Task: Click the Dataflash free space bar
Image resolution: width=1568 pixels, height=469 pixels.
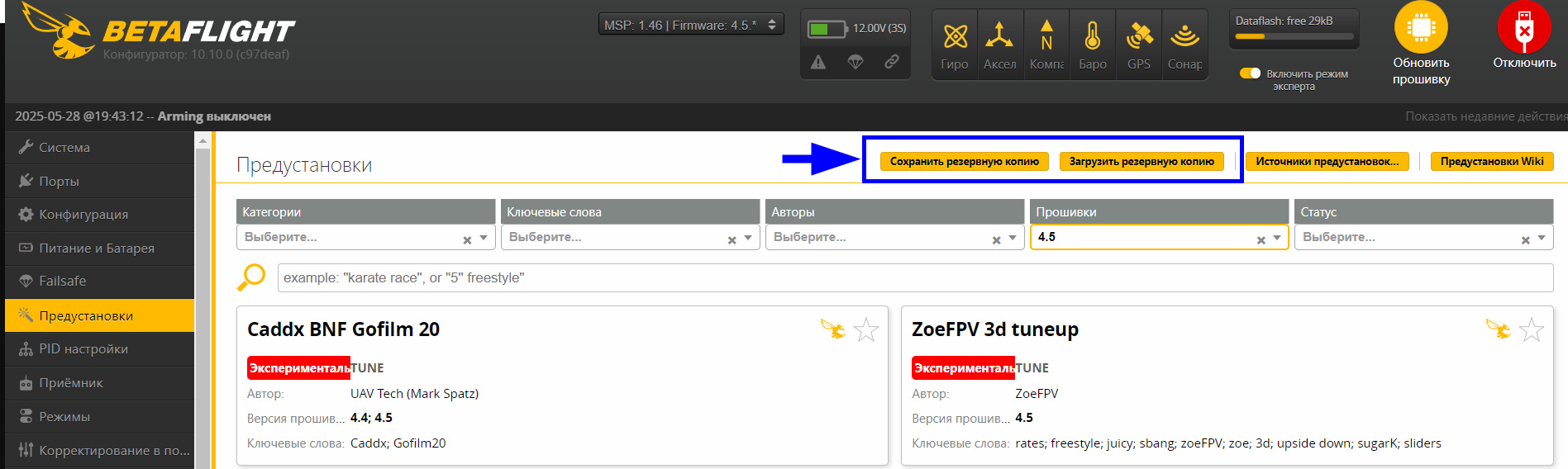Action: pyautogui.click(x=1294, y=36)
